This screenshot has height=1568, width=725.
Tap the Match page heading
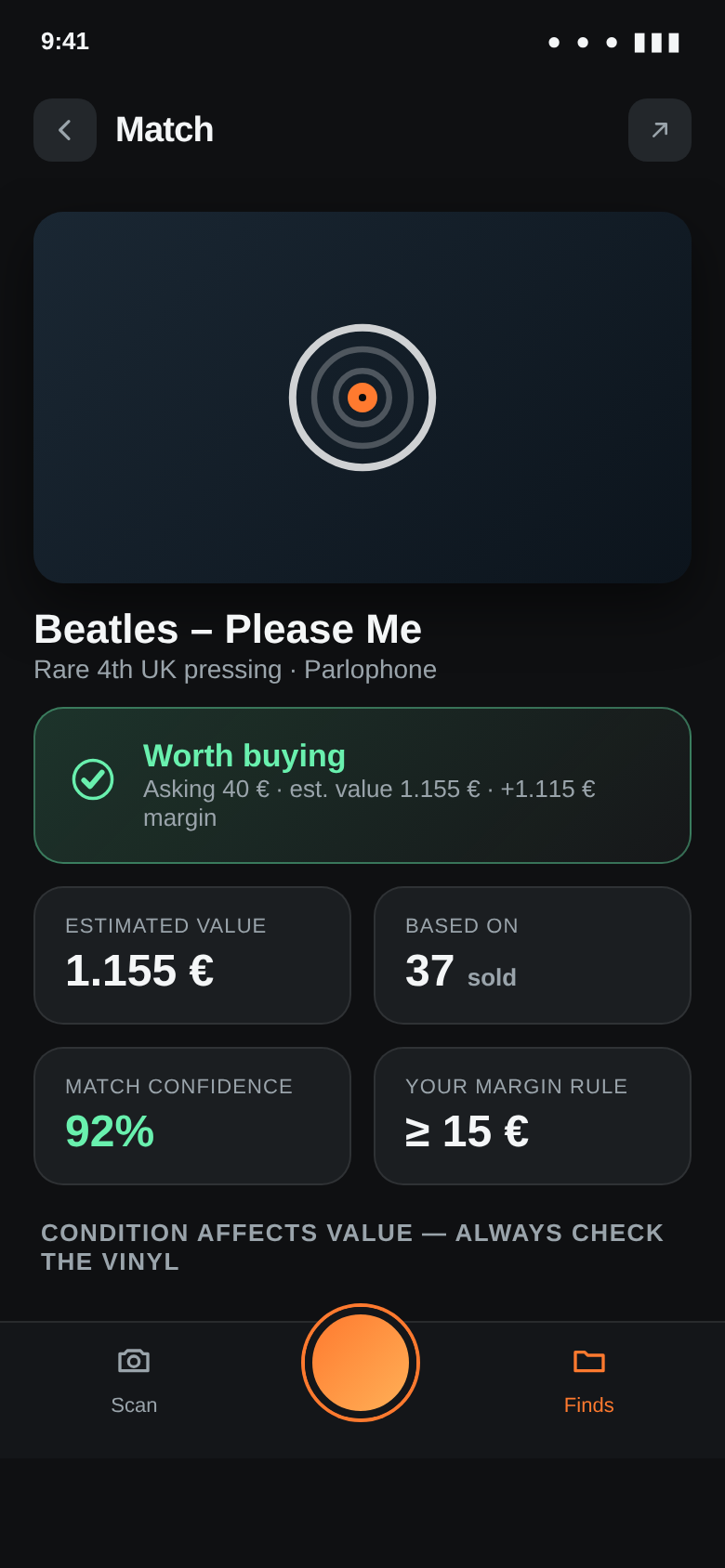pyautogui.click(x=165, y=130)
